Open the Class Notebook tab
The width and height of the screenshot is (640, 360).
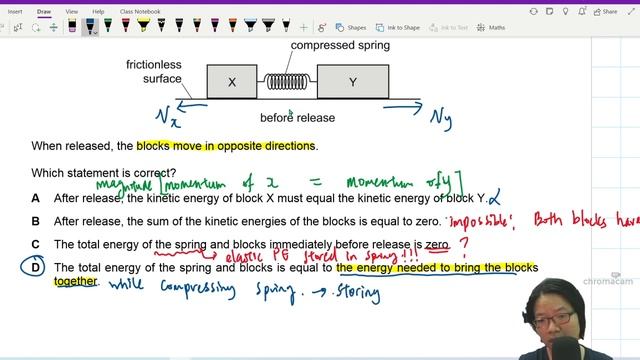point(140,11)
